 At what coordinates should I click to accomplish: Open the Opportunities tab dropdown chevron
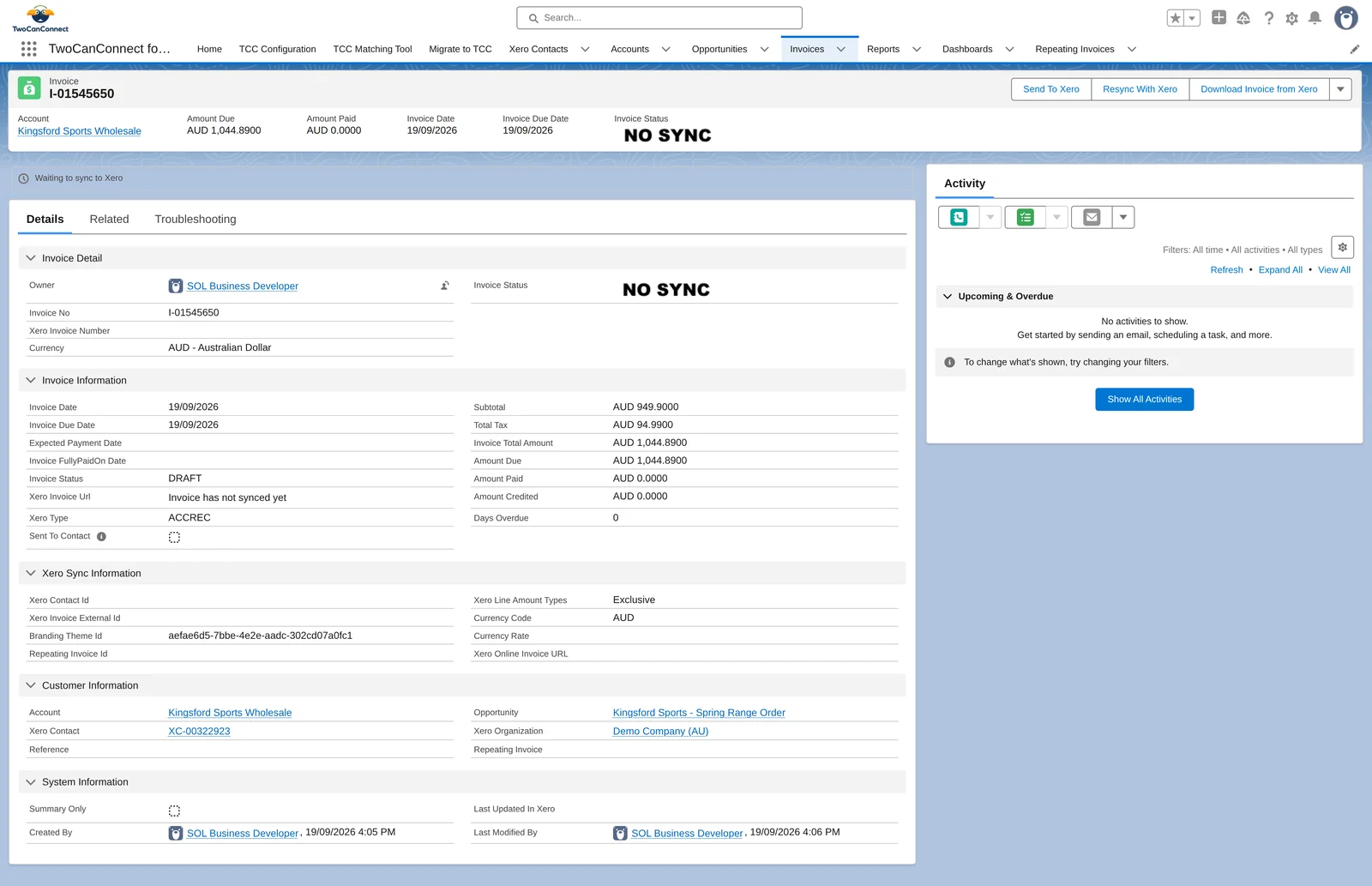pyautogui.click(x=765, y=49)
